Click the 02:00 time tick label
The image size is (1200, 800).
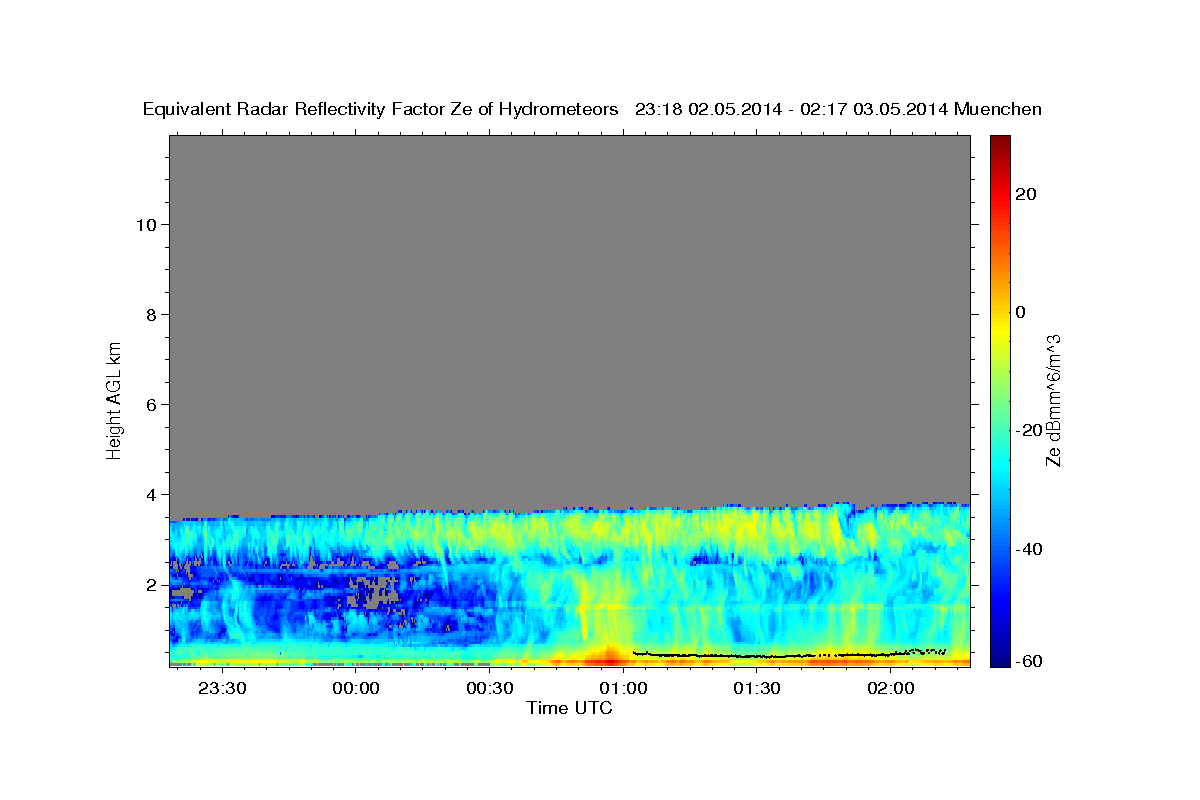coord(891,689)
